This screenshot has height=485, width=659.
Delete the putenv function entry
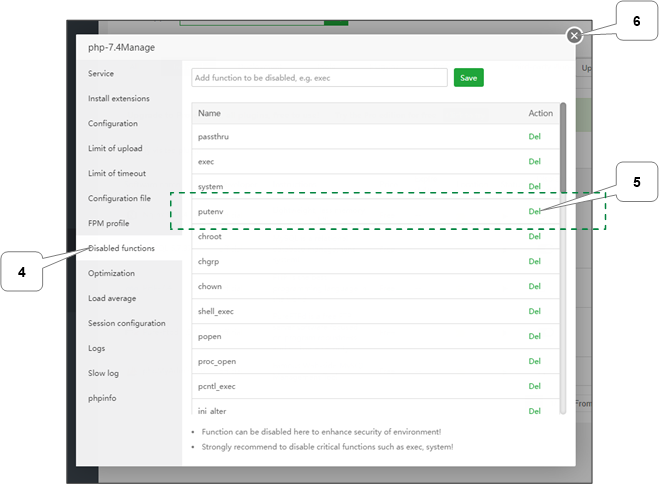(x=534, y=211)
